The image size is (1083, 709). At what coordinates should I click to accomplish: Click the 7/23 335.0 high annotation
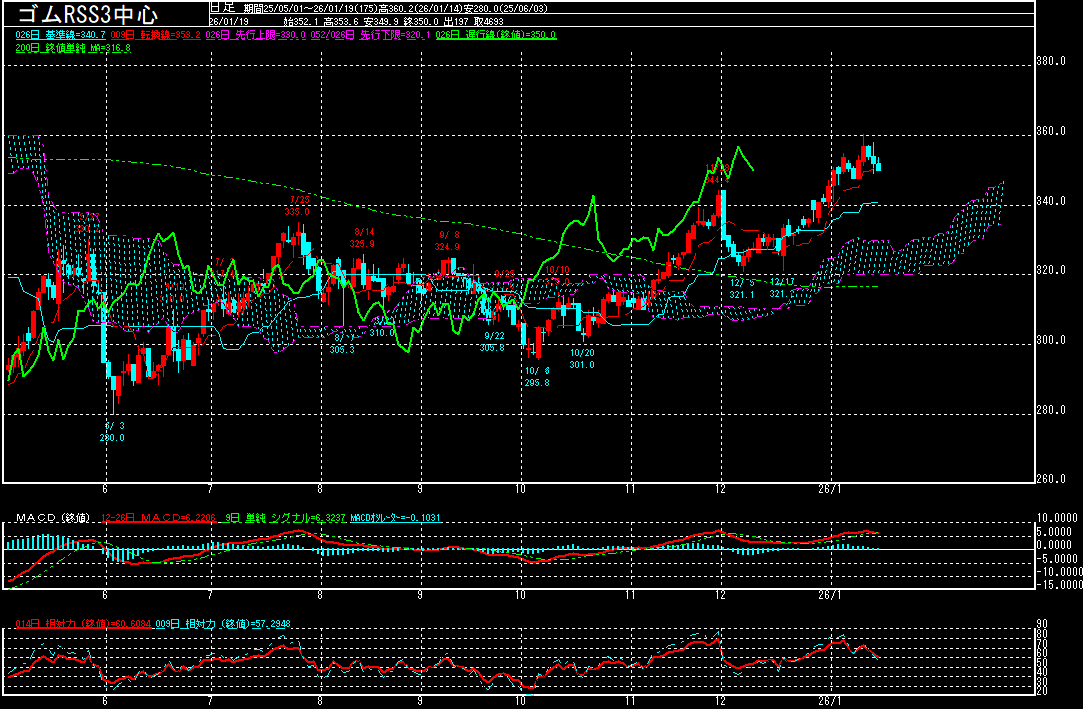coord(296,205)
